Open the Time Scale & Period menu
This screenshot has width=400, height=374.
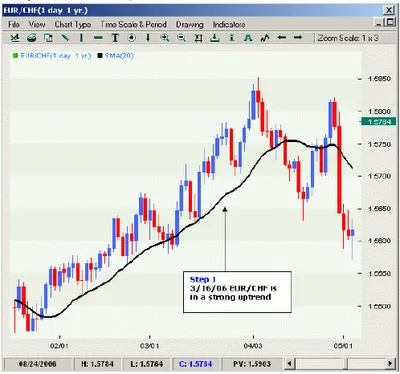[133, 24]
